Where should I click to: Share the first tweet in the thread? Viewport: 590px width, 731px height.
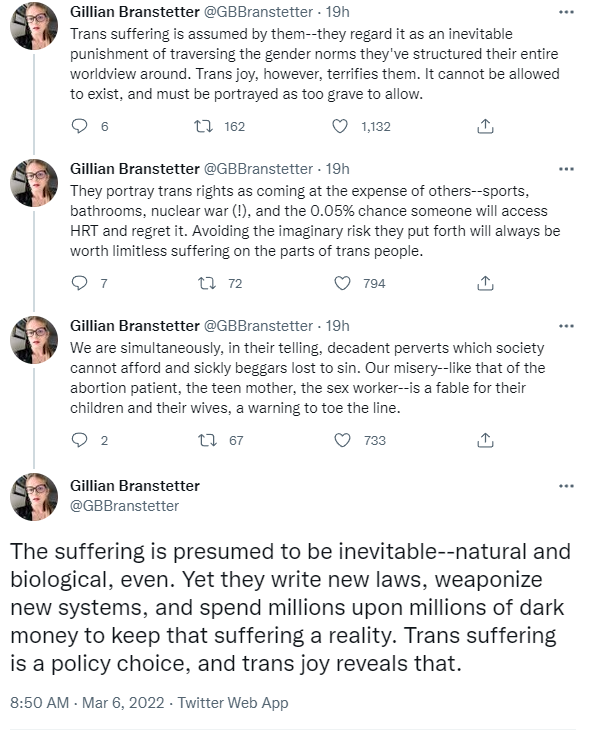coord(485,126)
